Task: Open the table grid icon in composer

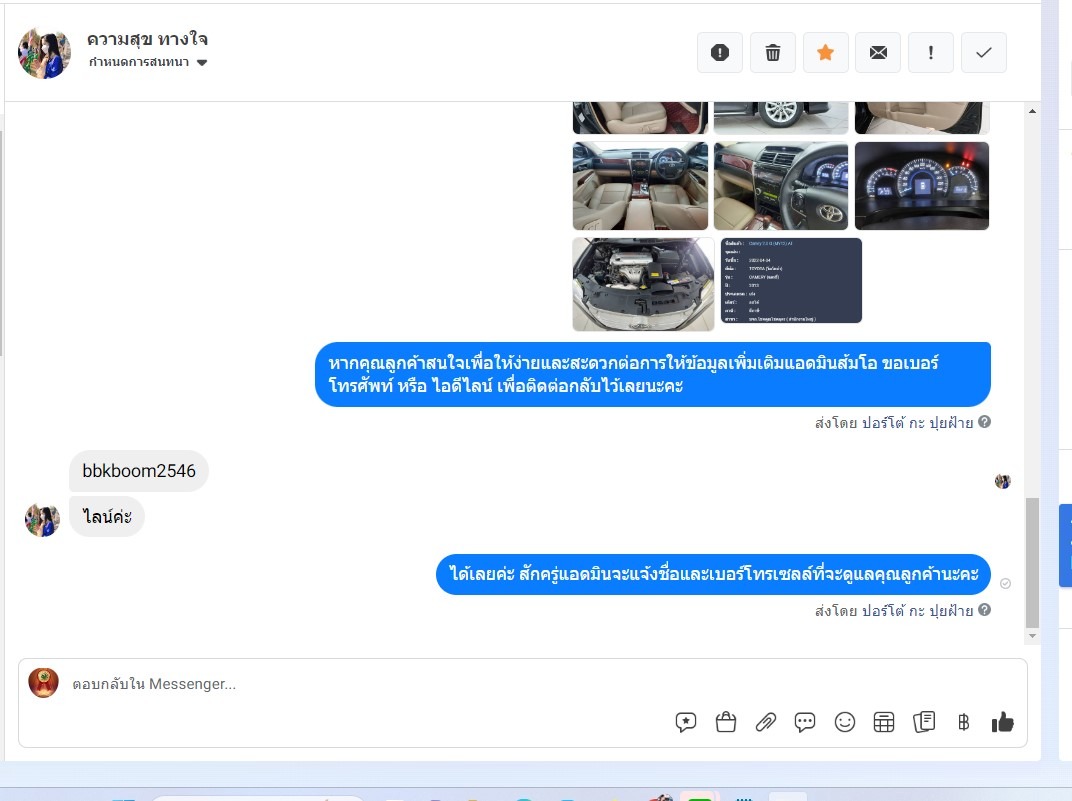Action: pyautogui.click(x=883, y=722)
